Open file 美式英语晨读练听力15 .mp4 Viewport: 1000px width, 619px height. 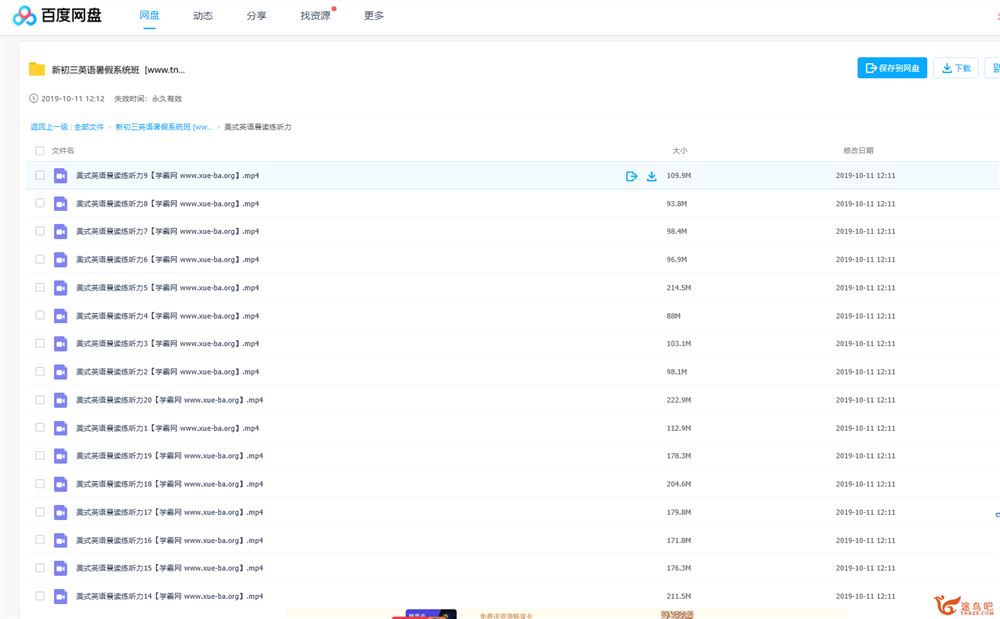coord(170,568)
